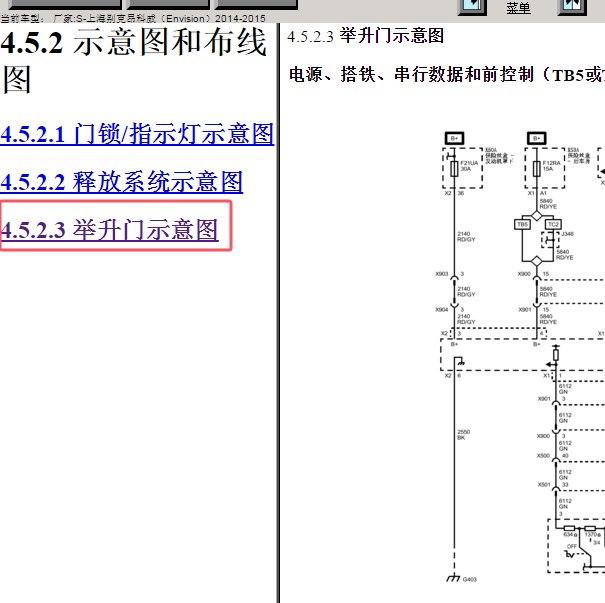Viewport: 605px width, 603px height.
Task: Click the 4.5.2 示意图和布线图 heading
Action: tap(134, 61)
